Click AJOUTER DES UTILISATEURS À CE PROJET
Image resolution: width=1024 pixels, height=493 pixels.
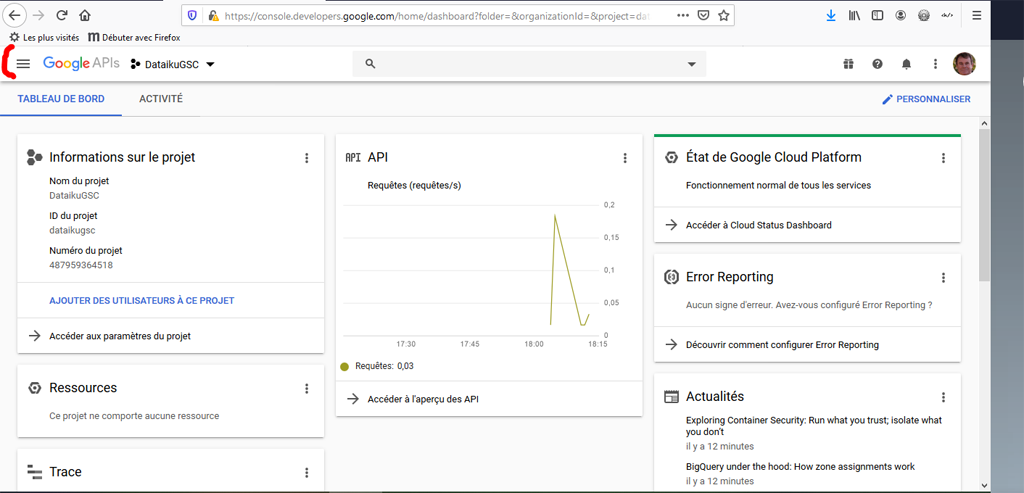[142, 300]
